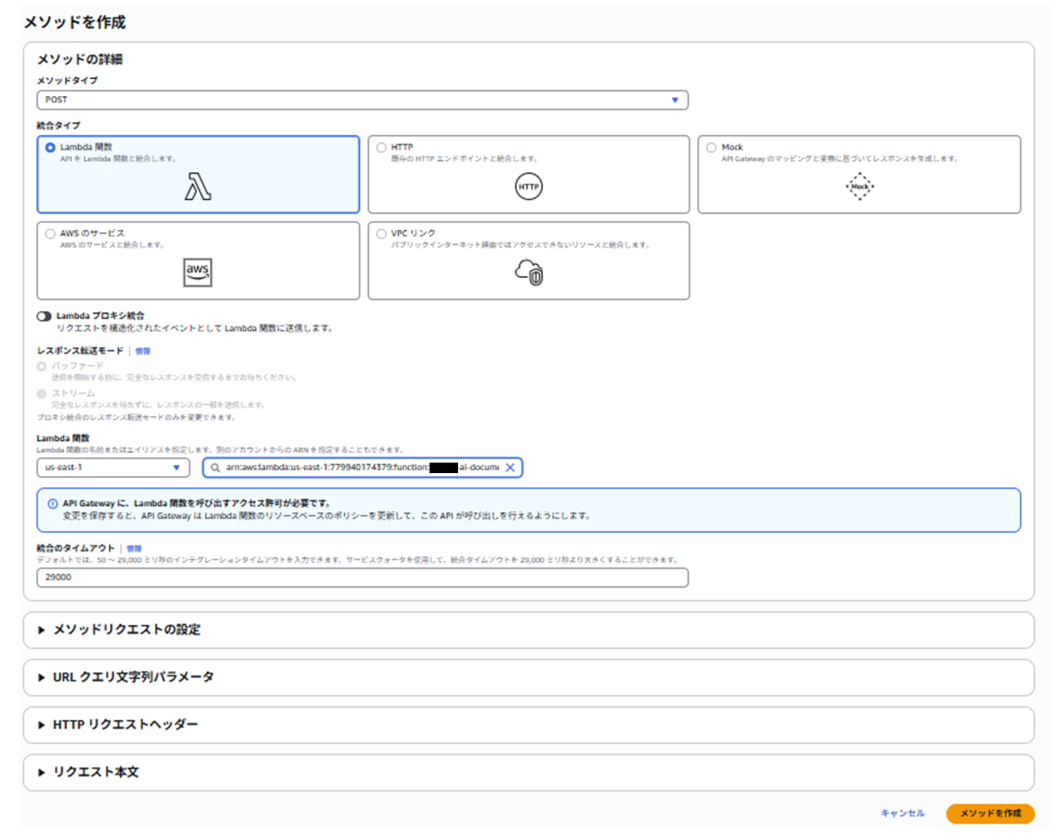Select the Lambda 関数 integration type
The height and width of the screenshot is (840, 1057).
[x=198, y=175]
